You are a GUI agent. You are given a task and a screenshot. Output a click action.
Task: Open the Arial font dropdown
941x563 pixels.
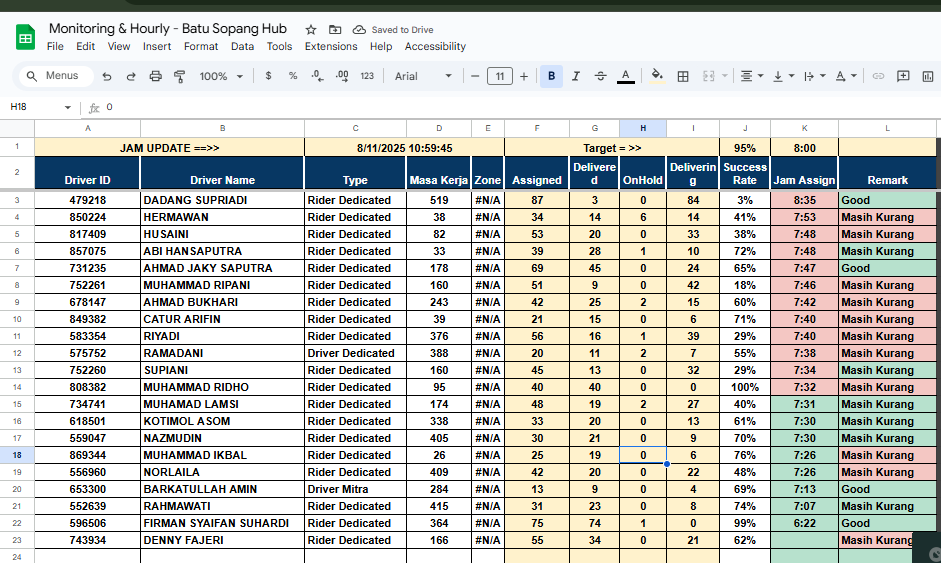423,76
